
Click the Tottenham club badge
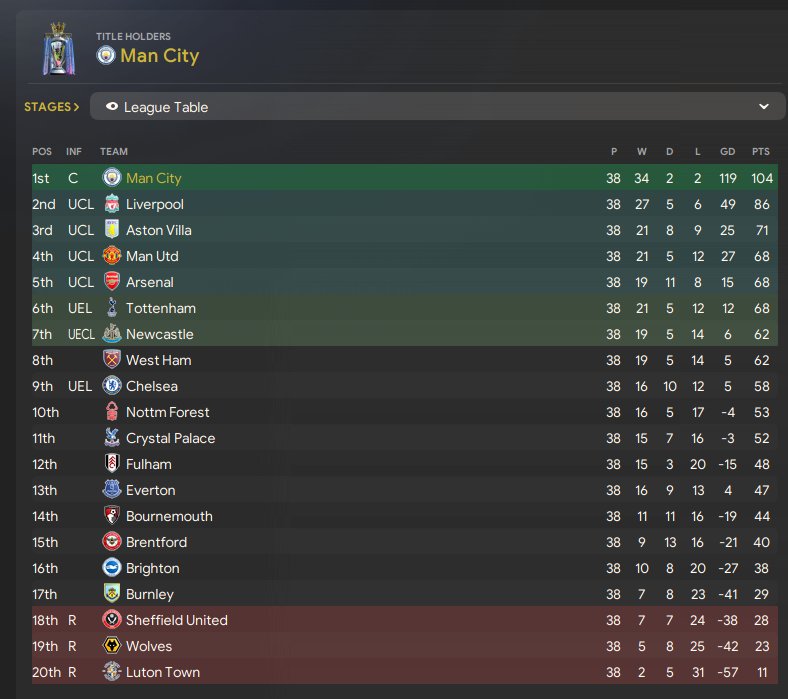(x=112, y=308)
